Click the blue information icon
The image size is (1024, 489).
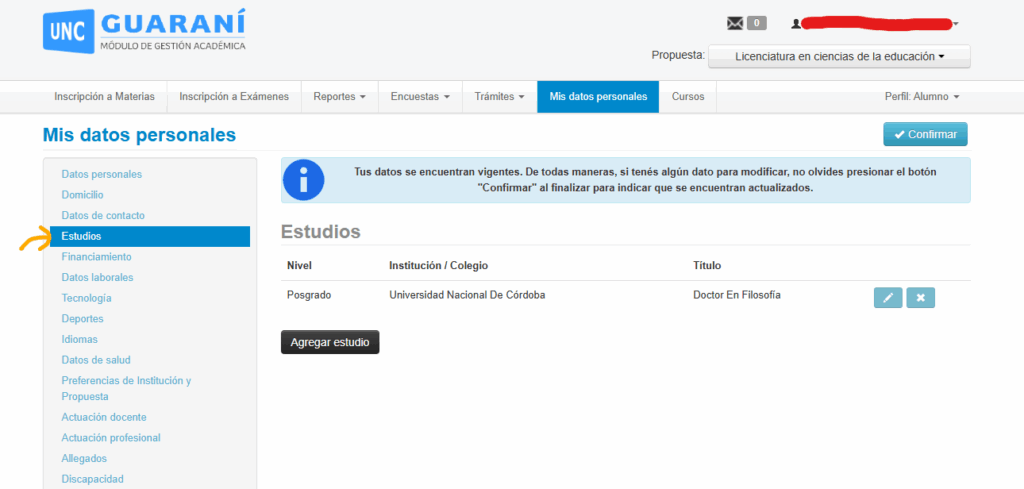click(x=304, y=180)
